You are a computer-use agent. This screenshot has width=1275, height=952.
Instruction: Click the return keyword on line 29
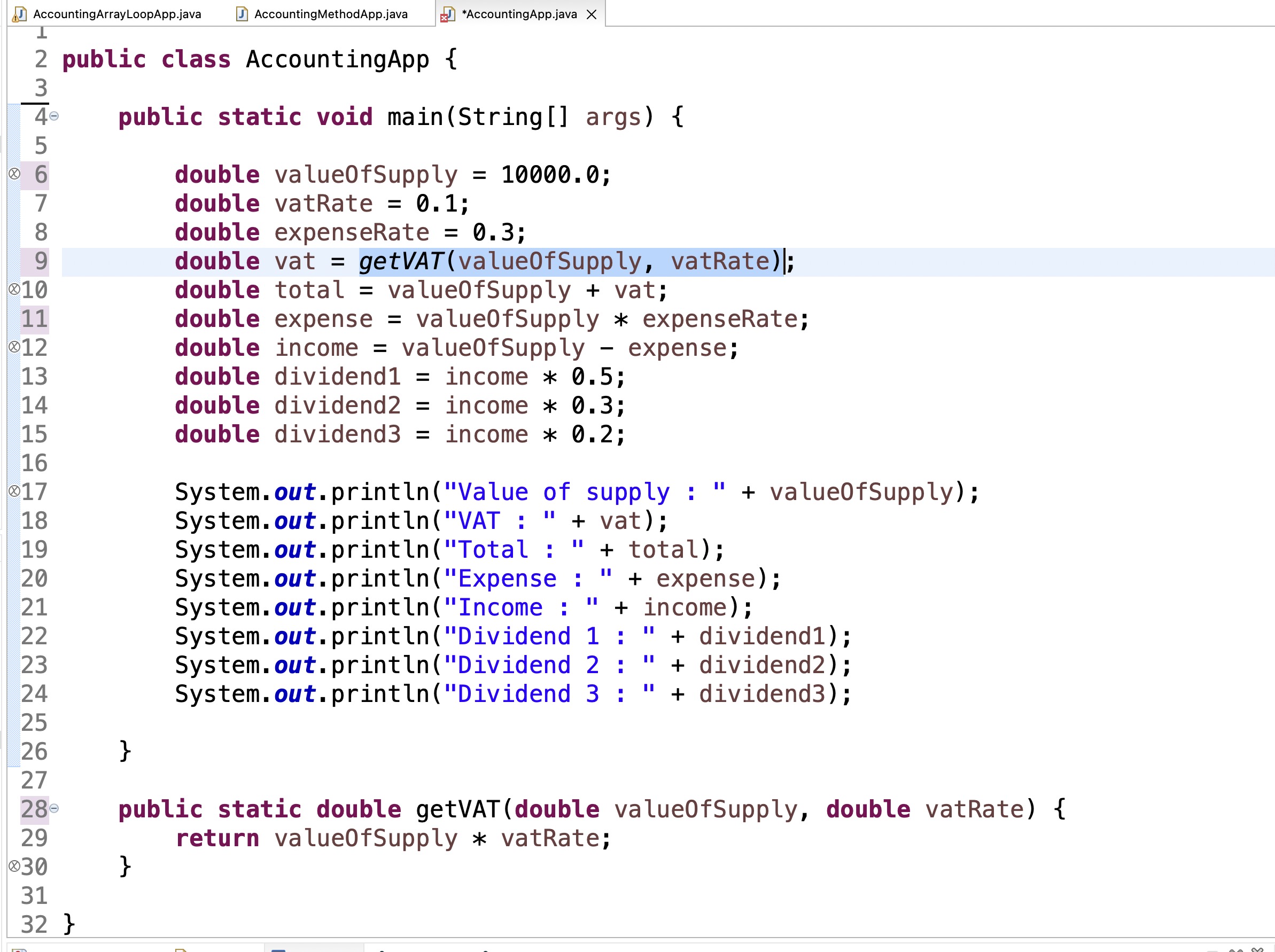pyautogui.click(x=217, y=838)
